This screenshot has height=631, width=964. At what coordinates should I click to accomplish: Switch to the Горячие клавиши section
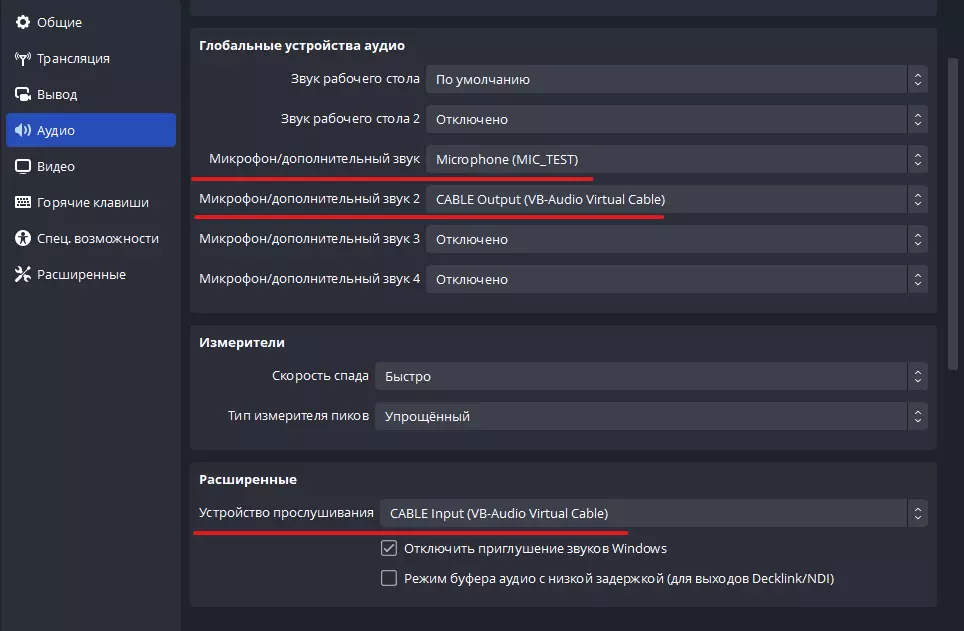point(92,202)
